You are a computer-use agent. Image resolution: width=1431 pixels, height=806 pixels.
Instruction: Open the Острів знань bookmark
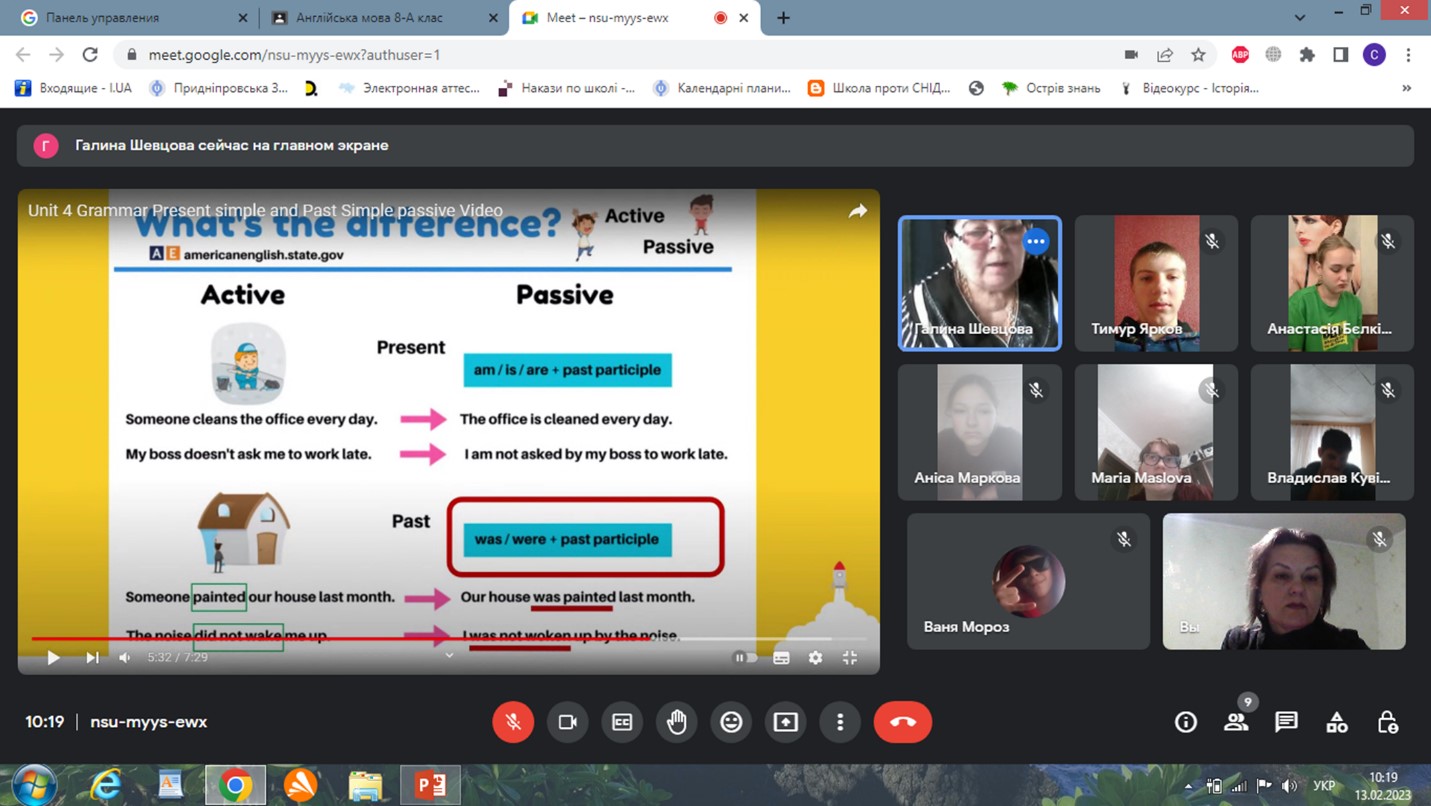(1051, 88)
